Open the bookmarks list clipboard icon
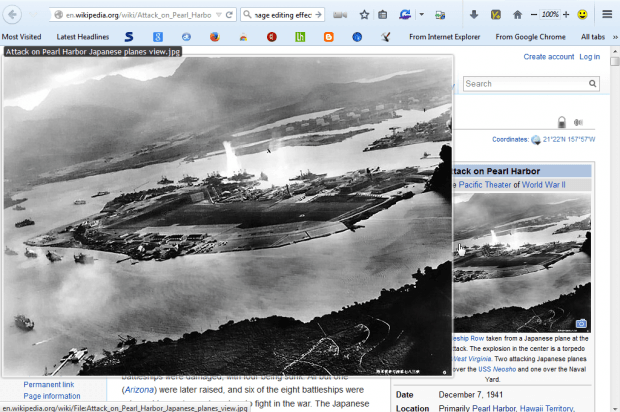Image resolution: width=620 pixels, height=412 pixels. pos(382,15)
